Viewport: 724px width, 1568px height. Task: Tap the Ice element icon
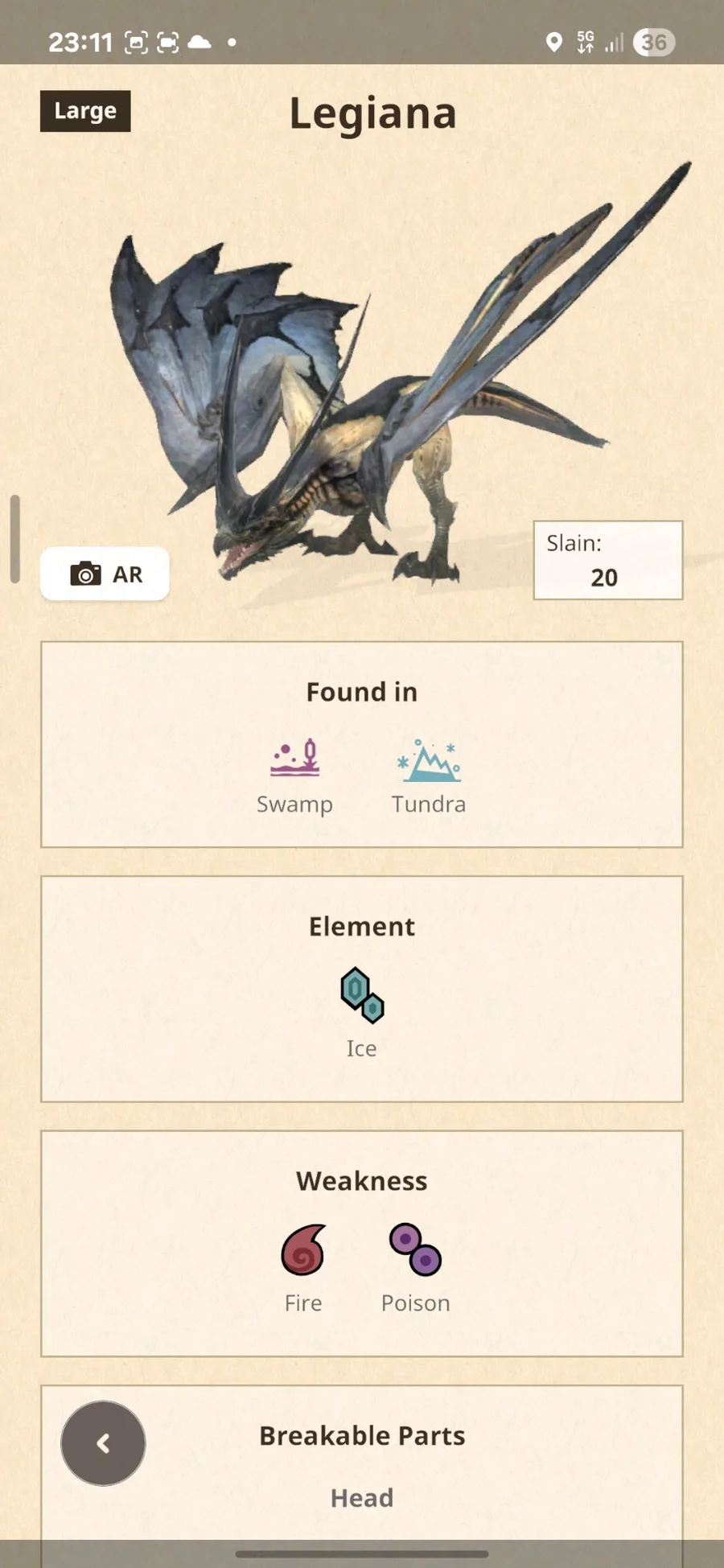click(362, 995)
